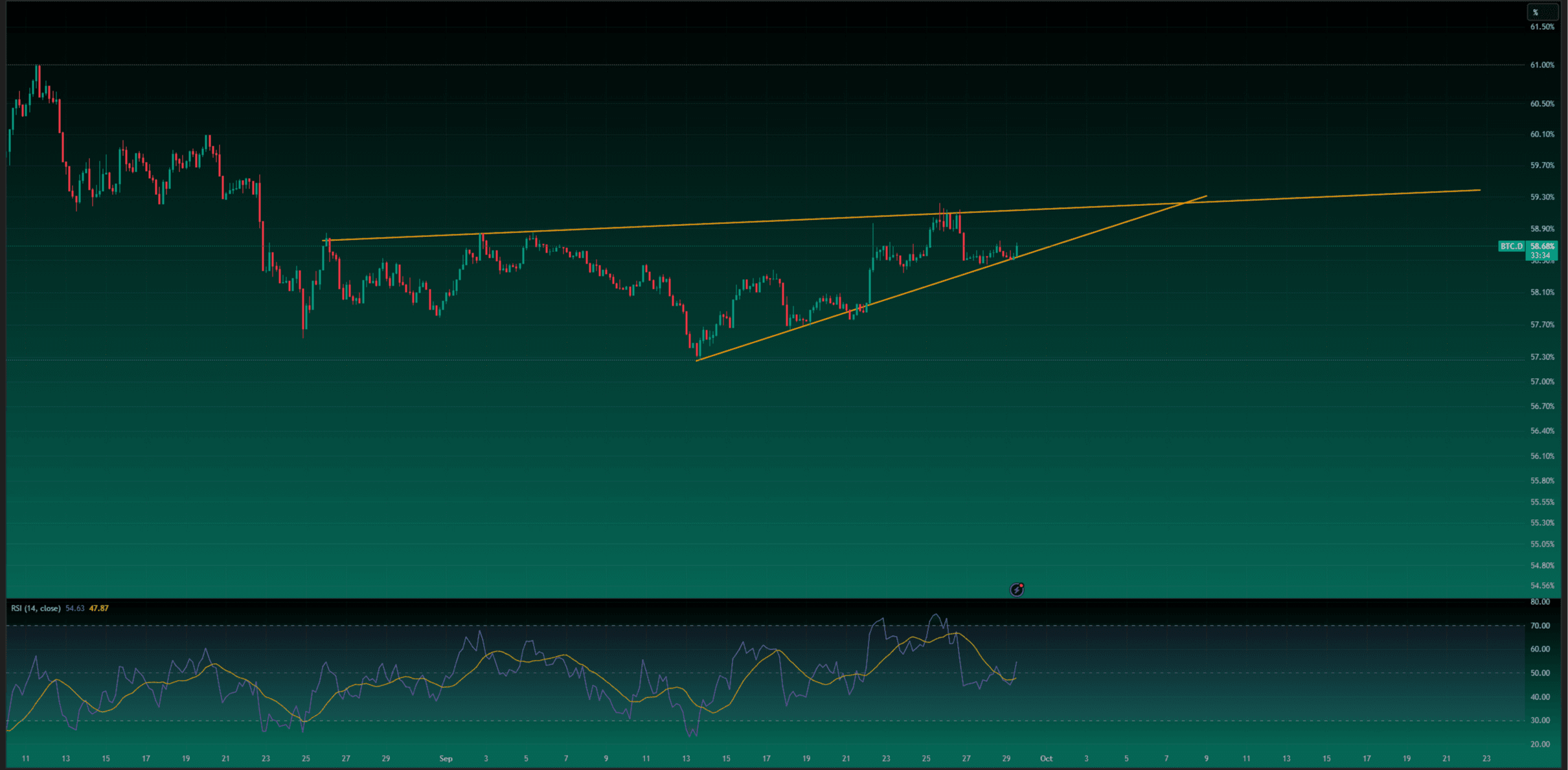Click the lightning bolt event icon
1568x770 pixels.
[x=1017, y=589]
